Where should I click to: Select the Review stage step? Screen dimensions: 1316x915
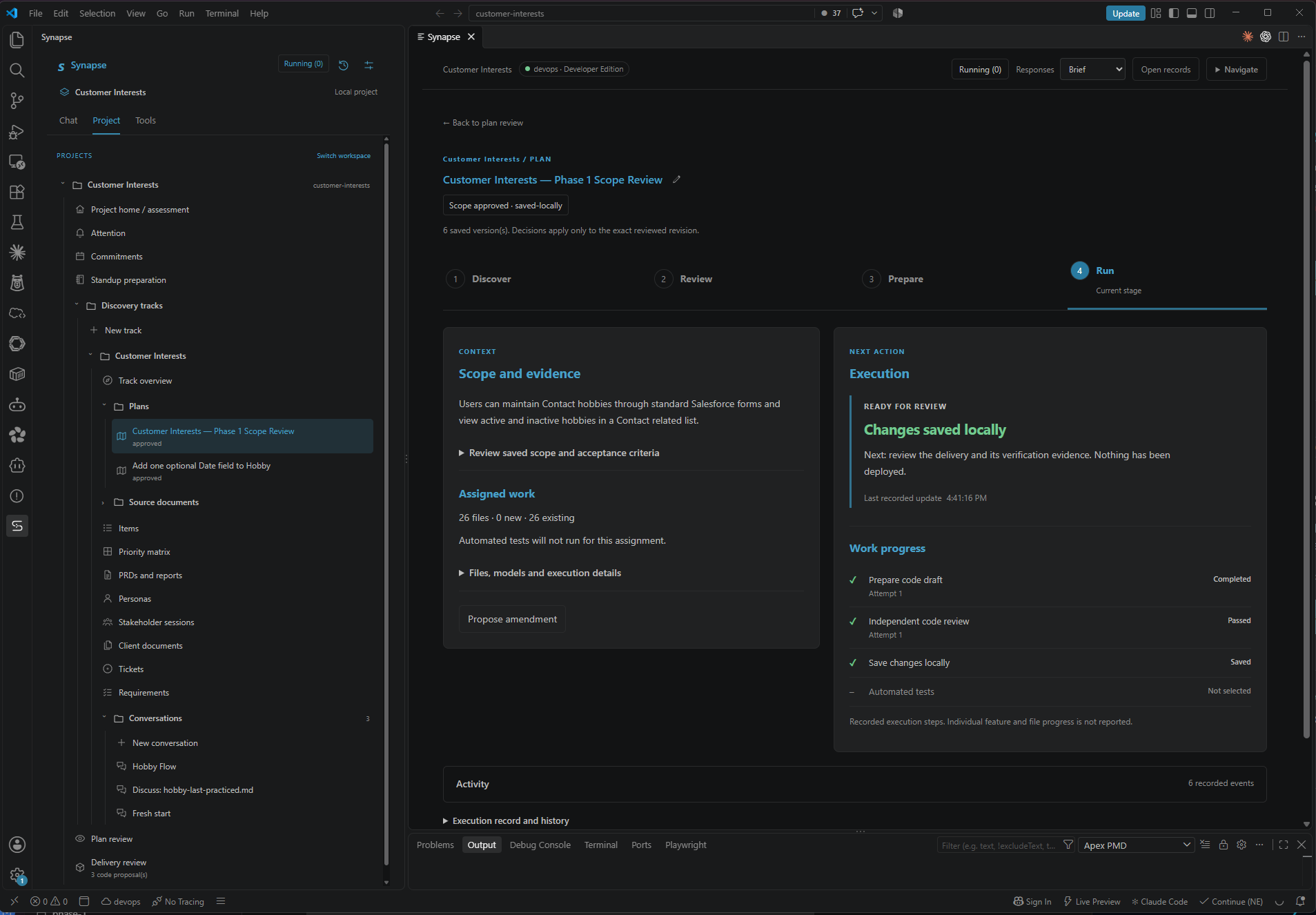point(684,279)
